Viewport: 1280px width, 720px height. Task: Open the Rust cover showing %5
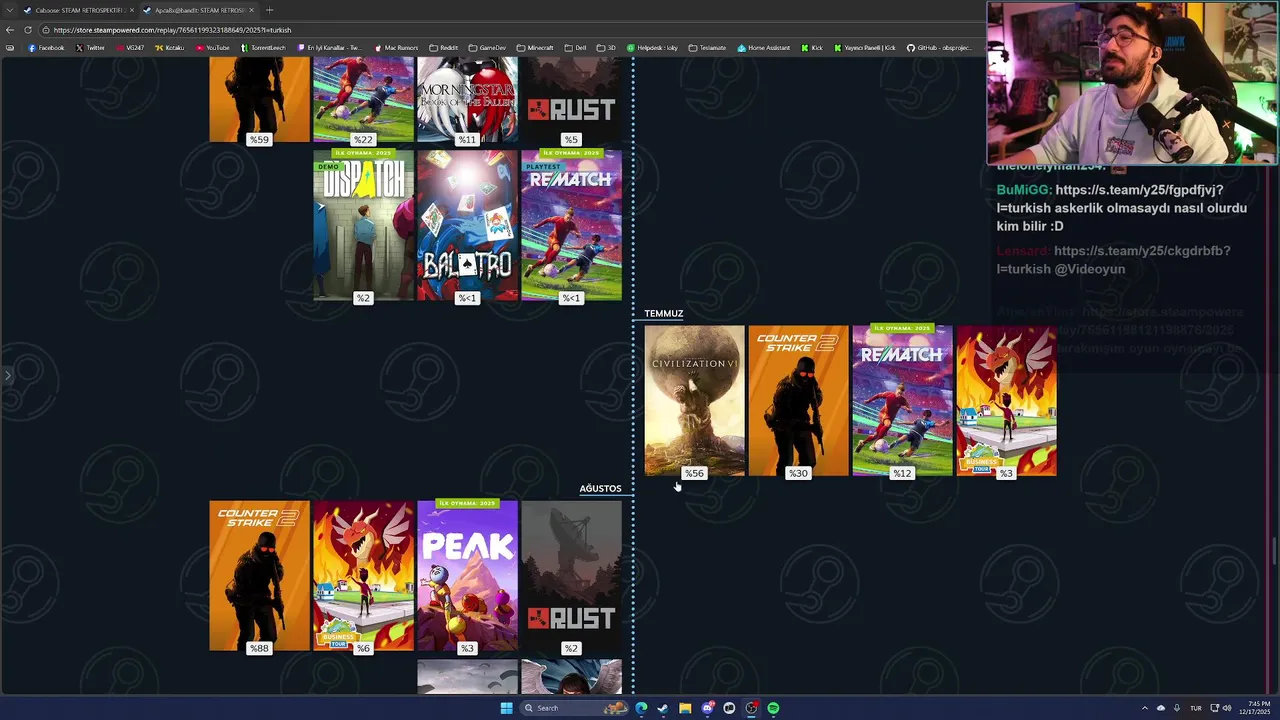coord(571,99)
